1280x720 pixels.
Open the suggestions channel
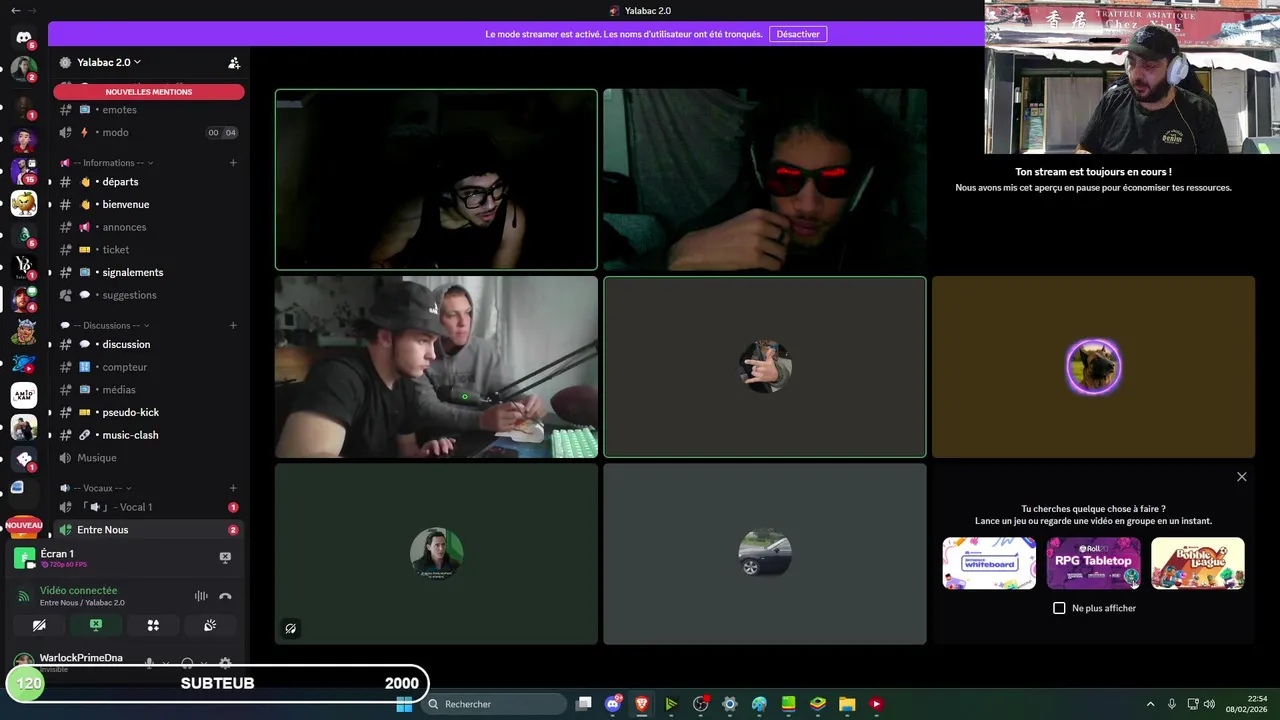[149, 295]
